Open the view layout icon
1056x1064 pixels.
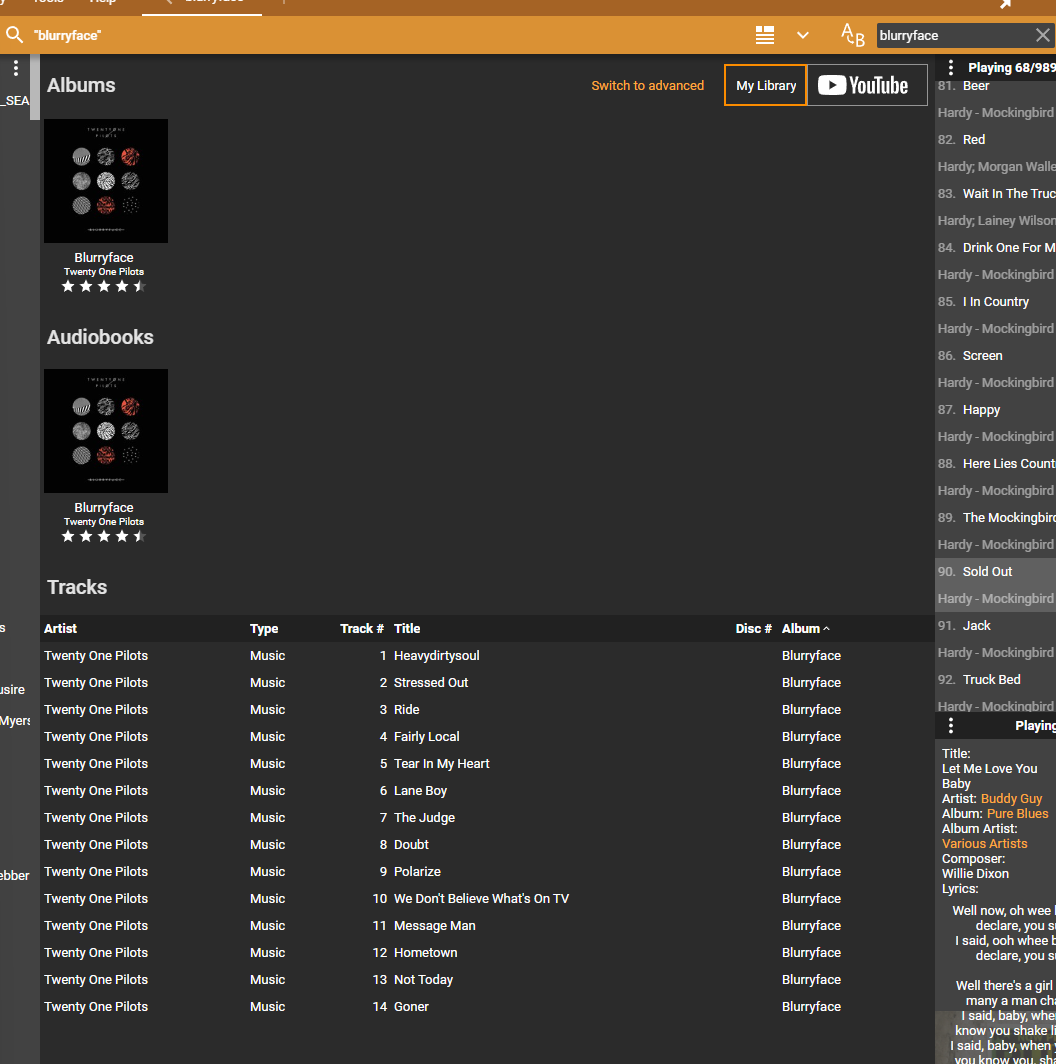(765, 35)
